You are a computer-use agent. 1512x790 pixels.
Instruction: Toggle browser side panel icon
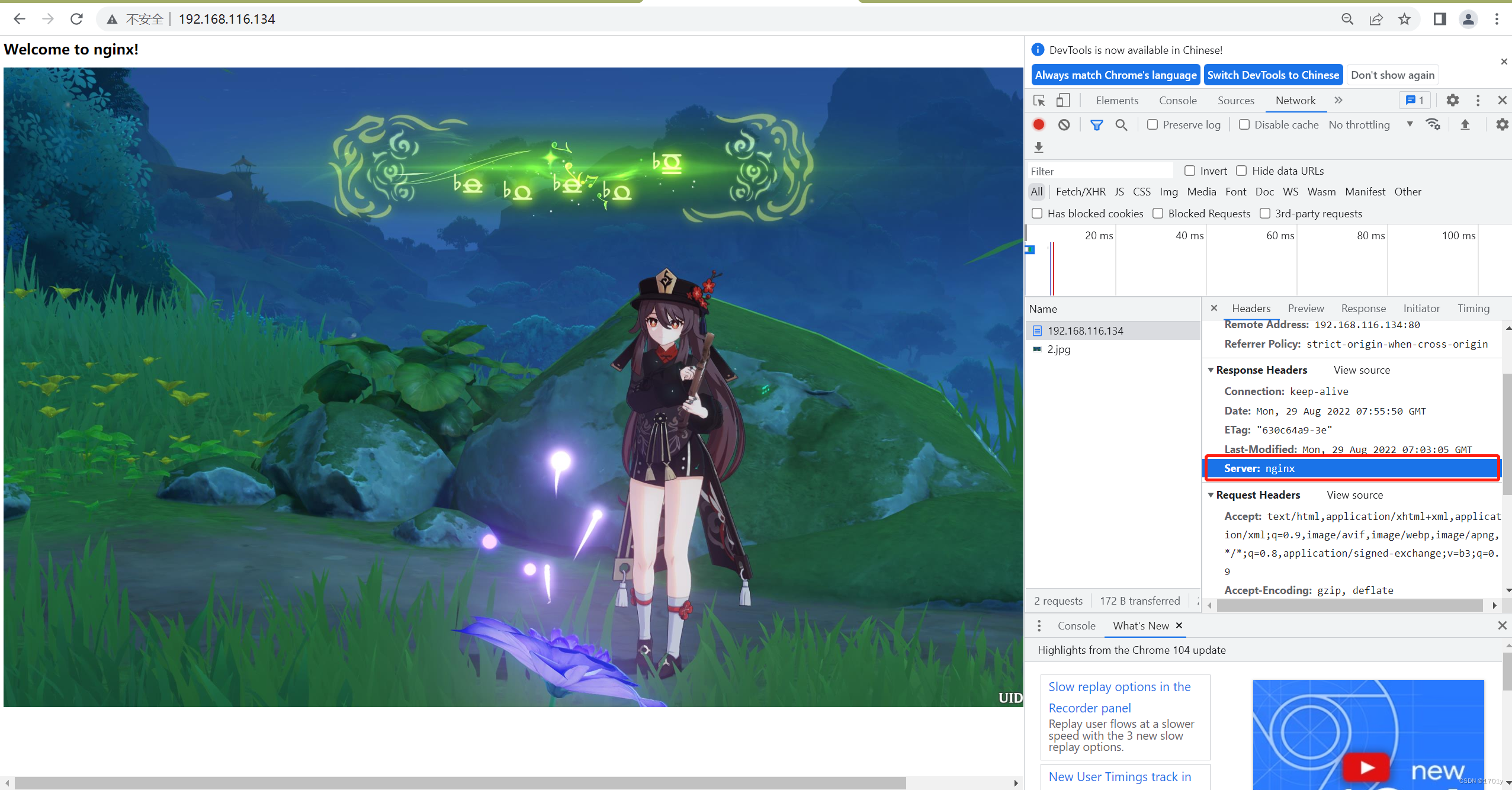(1440, 19)
